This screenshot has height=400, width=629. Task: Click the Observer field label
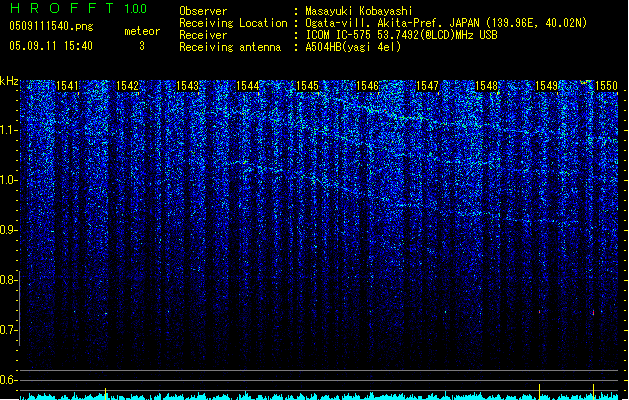coord(203,11)
